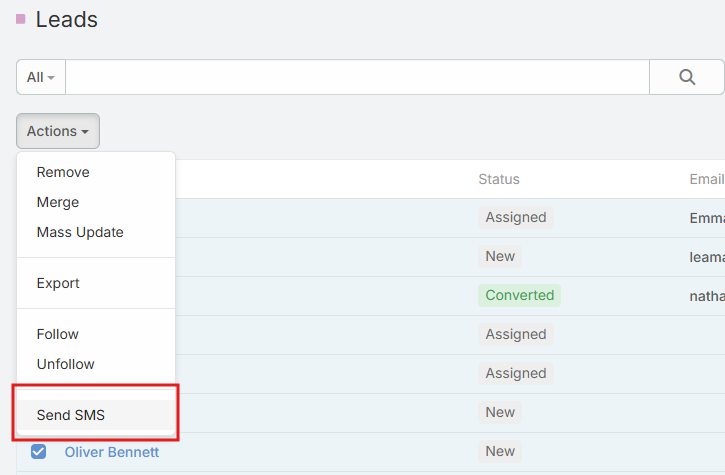Click the email beginning with "Emma"

[706, 217]
